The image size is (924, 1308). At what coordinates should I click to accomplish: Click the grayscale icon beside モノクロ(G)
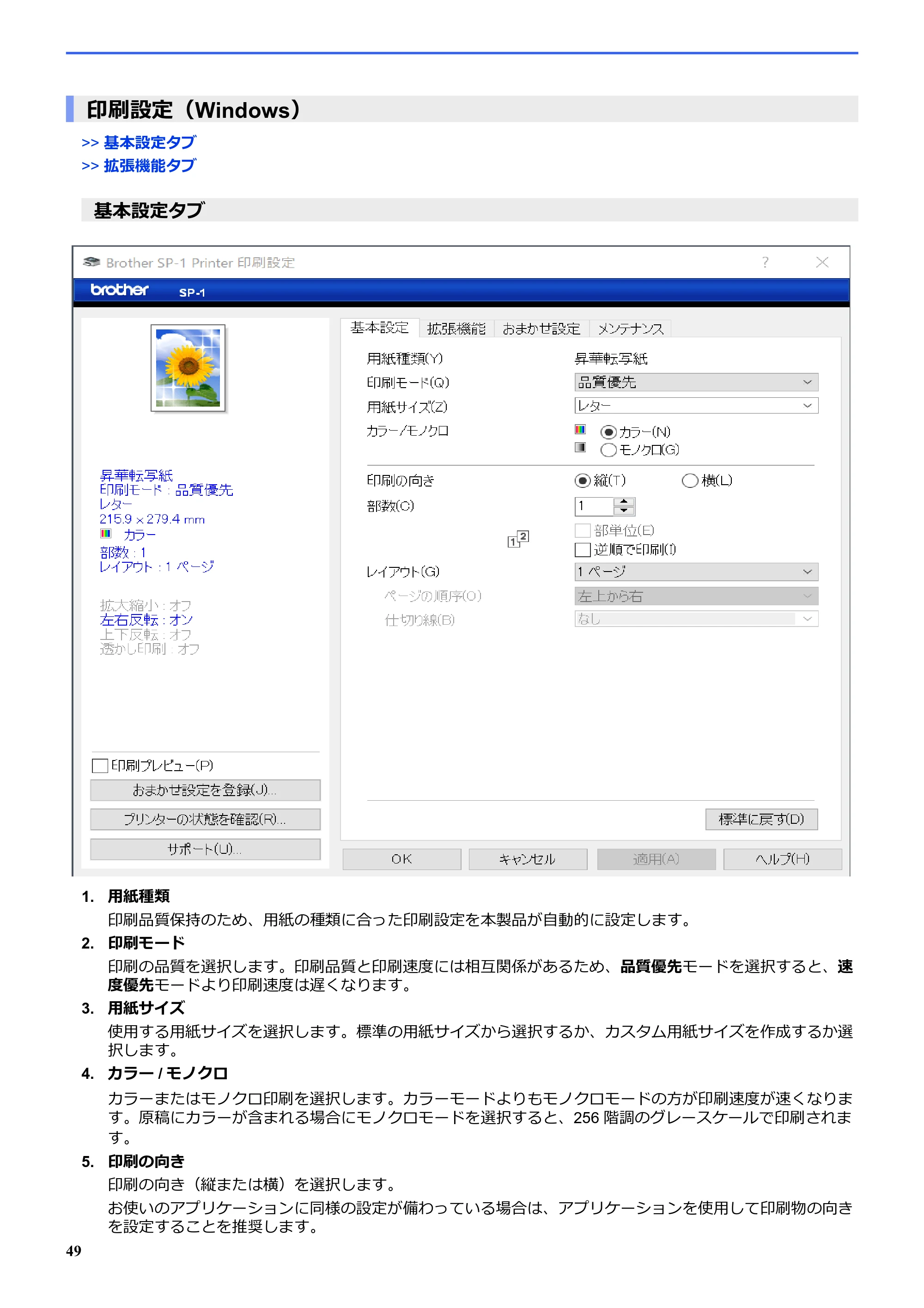[x=580, y=447]
